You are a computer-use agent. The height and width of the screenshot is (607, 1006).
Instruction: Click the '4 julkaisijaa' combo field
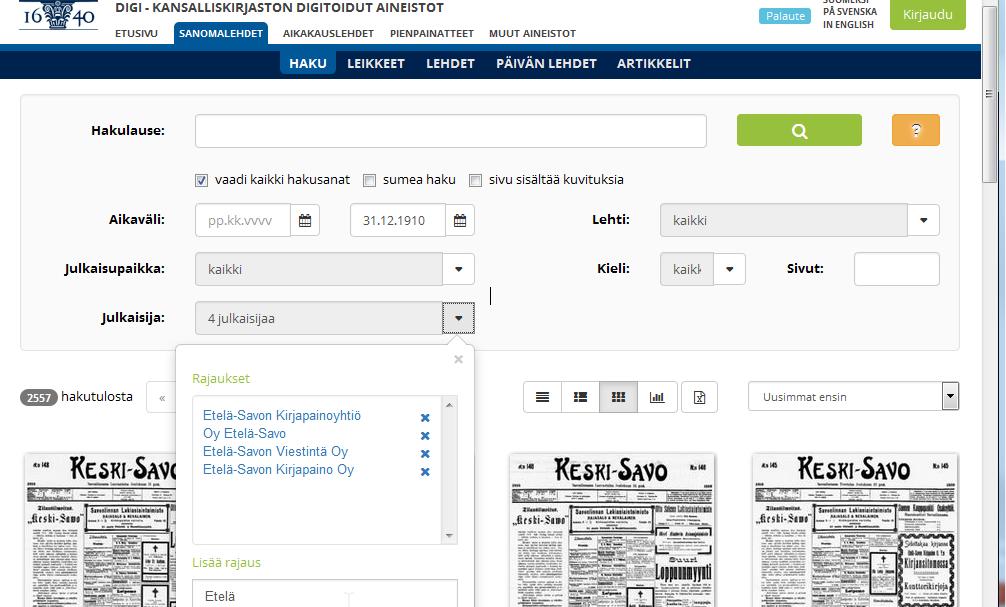pyautogui.click(x=319, y=318)
